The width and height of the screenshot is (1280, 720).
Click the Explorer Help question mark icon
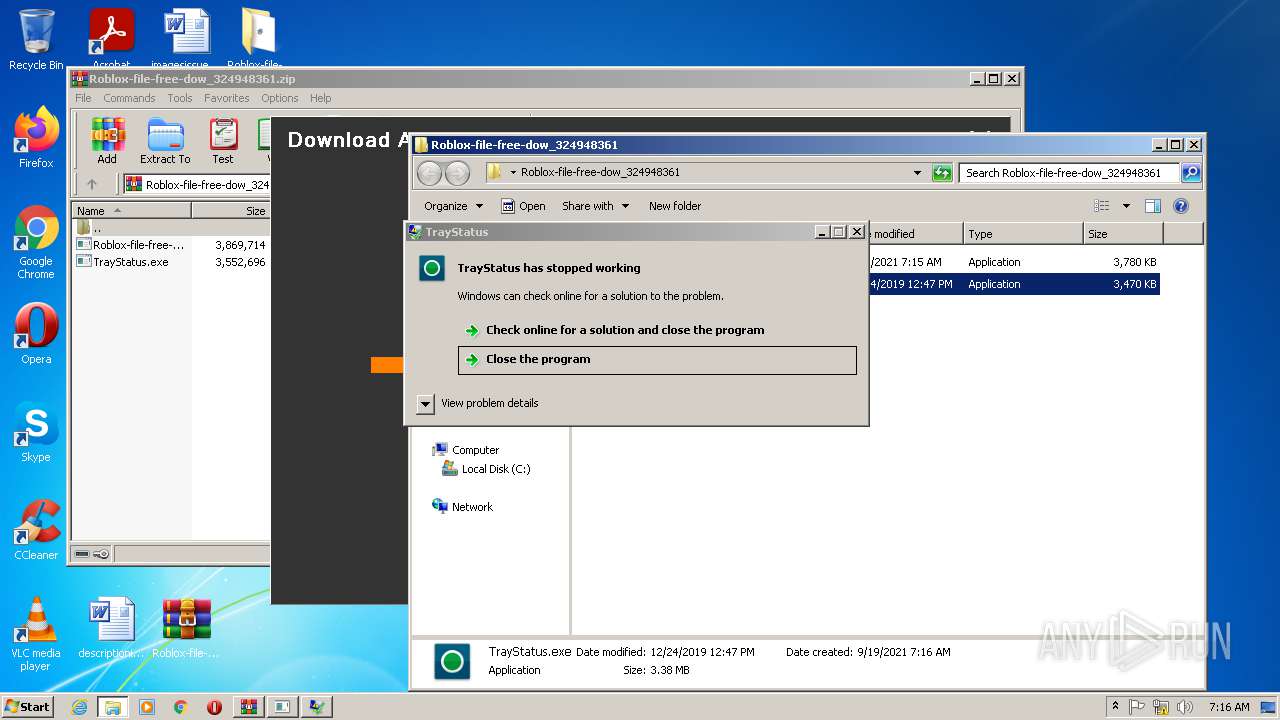[1181, 206]
